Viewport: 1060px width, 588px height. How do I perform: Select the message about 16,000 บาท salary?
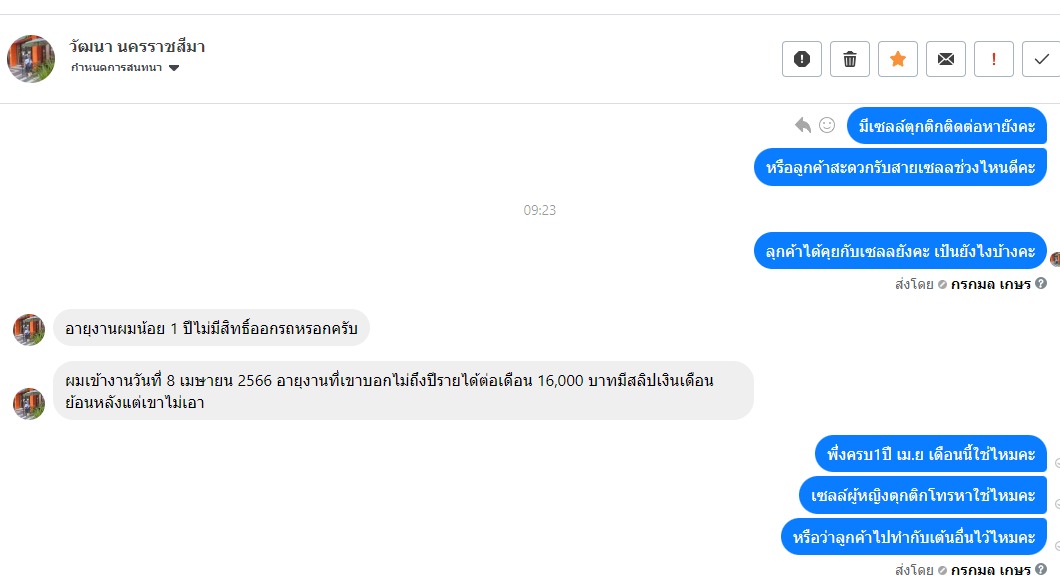click(402, 391)
